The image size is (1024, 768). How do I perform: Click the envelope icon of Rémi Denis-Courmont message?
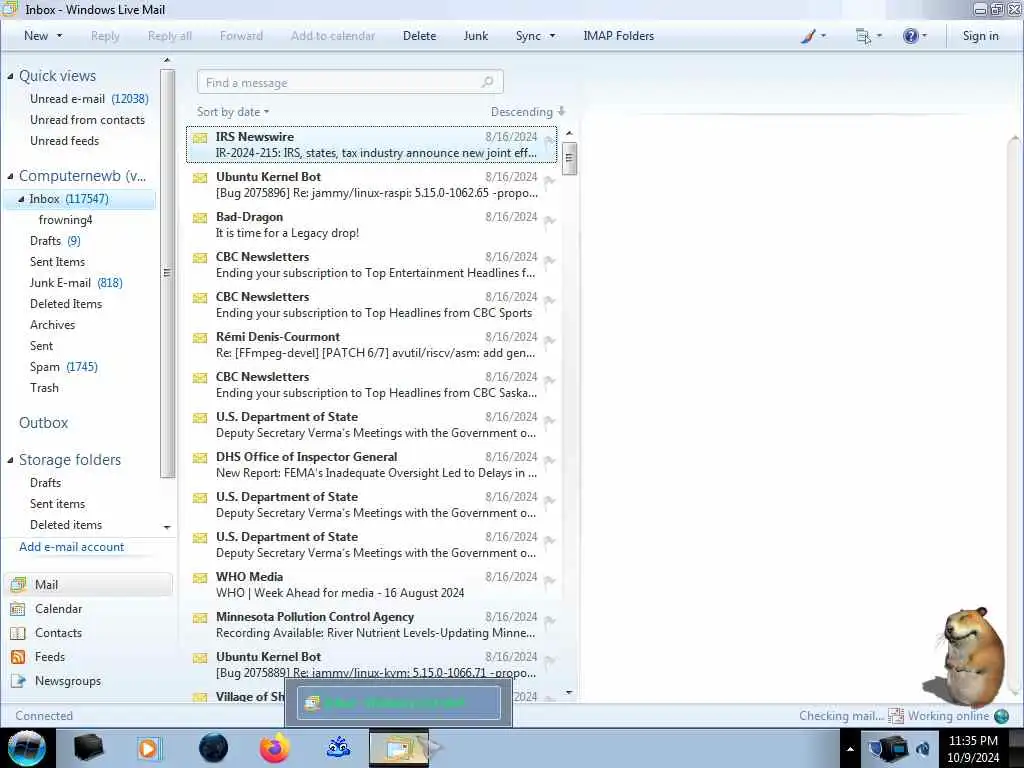200,338
